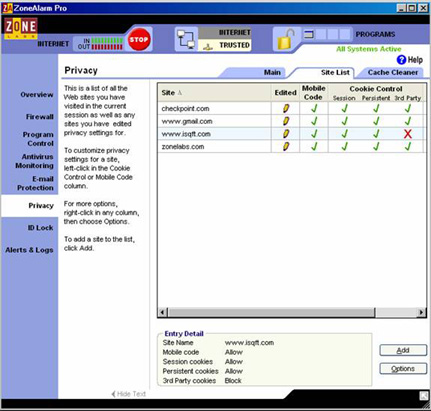Click the scrollbar right arrow of site list
This screenshot has height=411, width=431.
click(421, 312)
